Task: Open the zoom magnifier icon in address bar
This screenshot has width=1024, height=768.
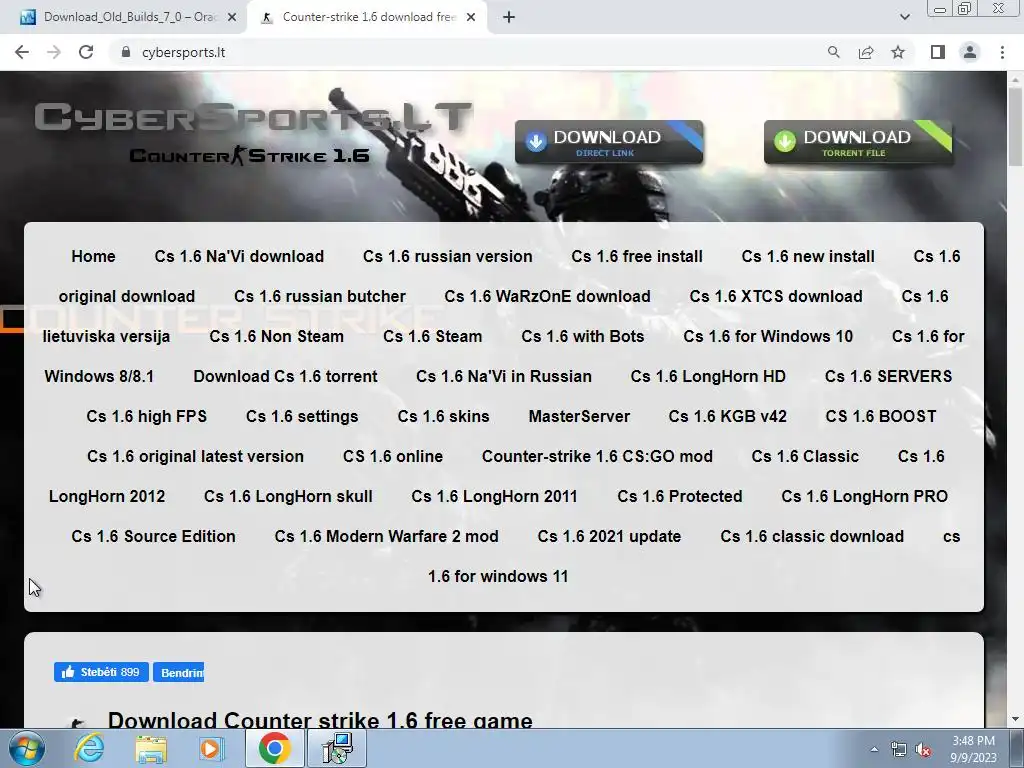Action: 833,52
